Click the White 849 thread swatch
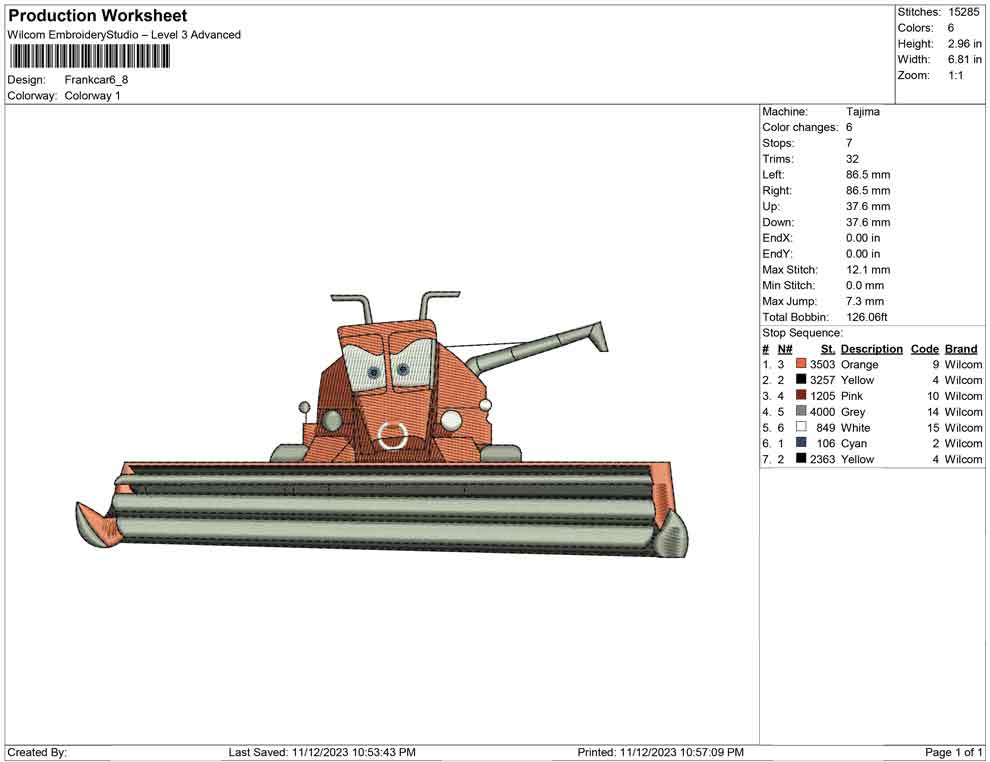Viewport: 990px width, 762px height. (x=801, y=427)
